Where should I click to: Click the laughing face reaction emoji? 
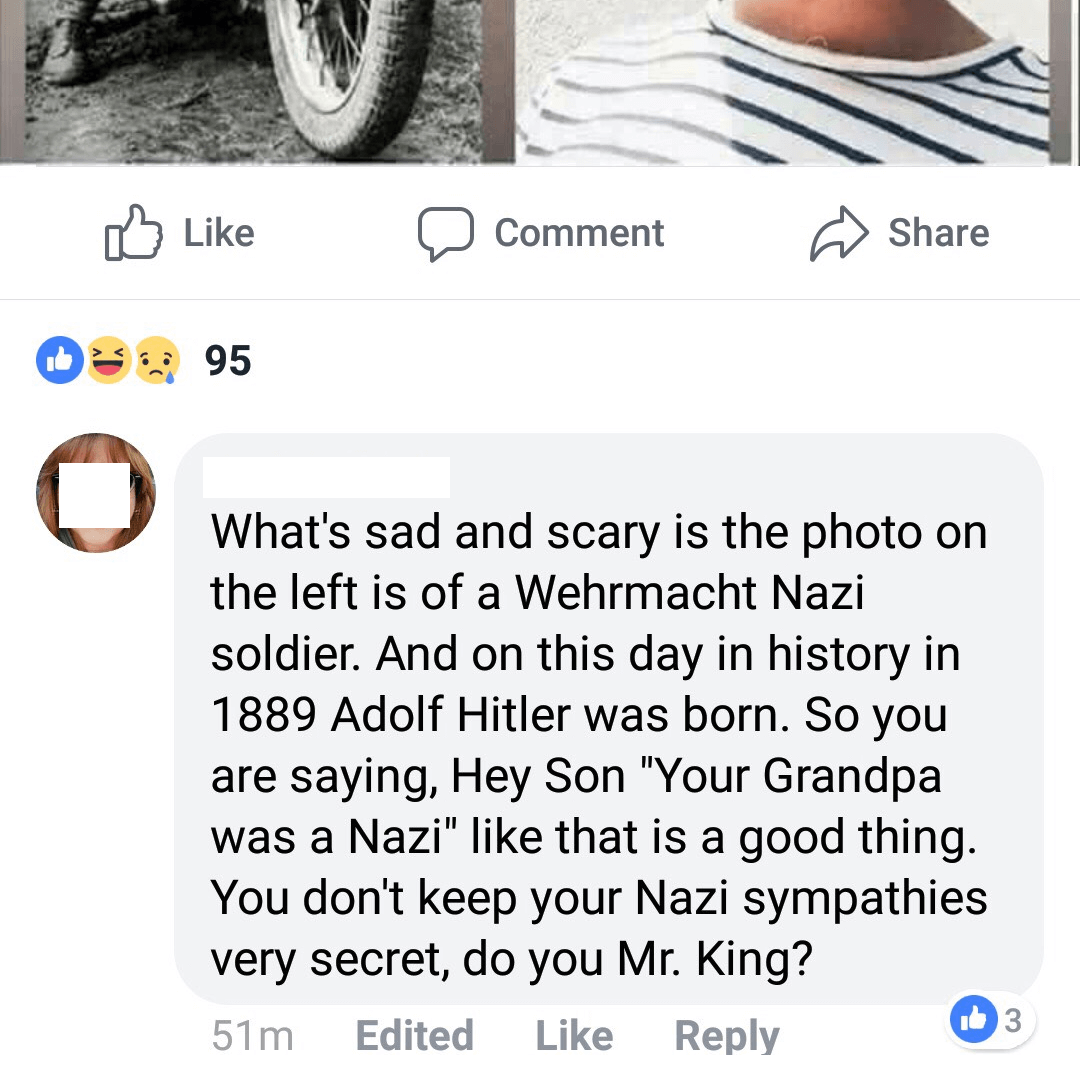[x=108, y=361]
